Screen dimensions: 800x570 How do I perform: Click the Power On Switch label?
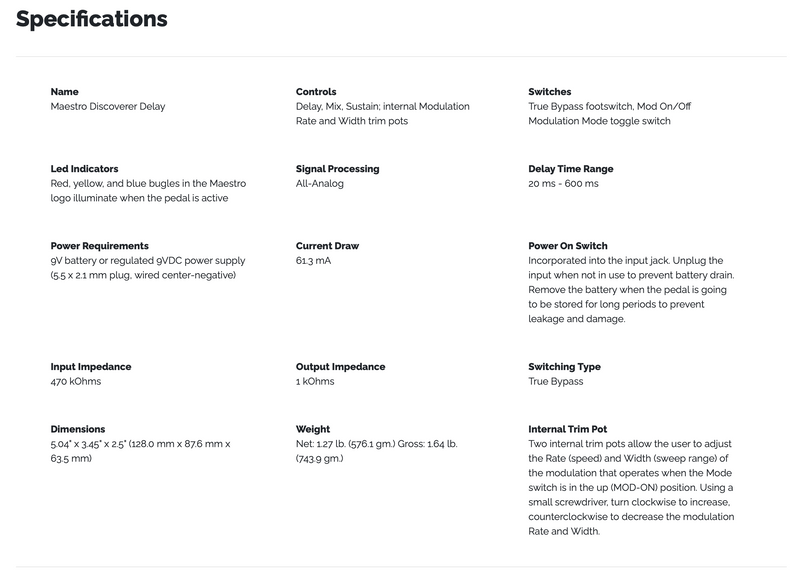pyautogui.click(x=567, y=246)
